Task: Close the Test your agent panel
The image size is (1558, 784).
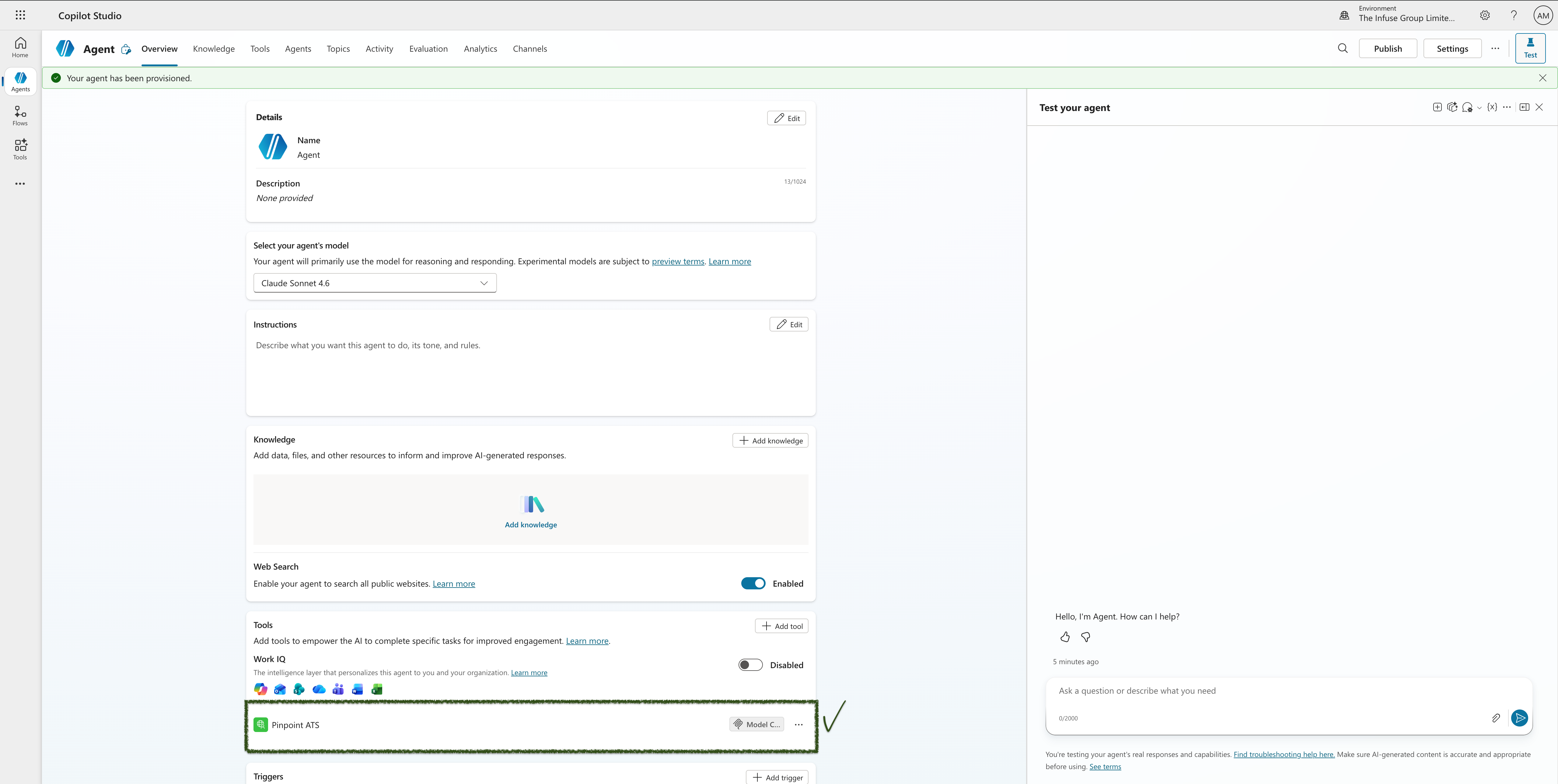Action: [1539, 107]
